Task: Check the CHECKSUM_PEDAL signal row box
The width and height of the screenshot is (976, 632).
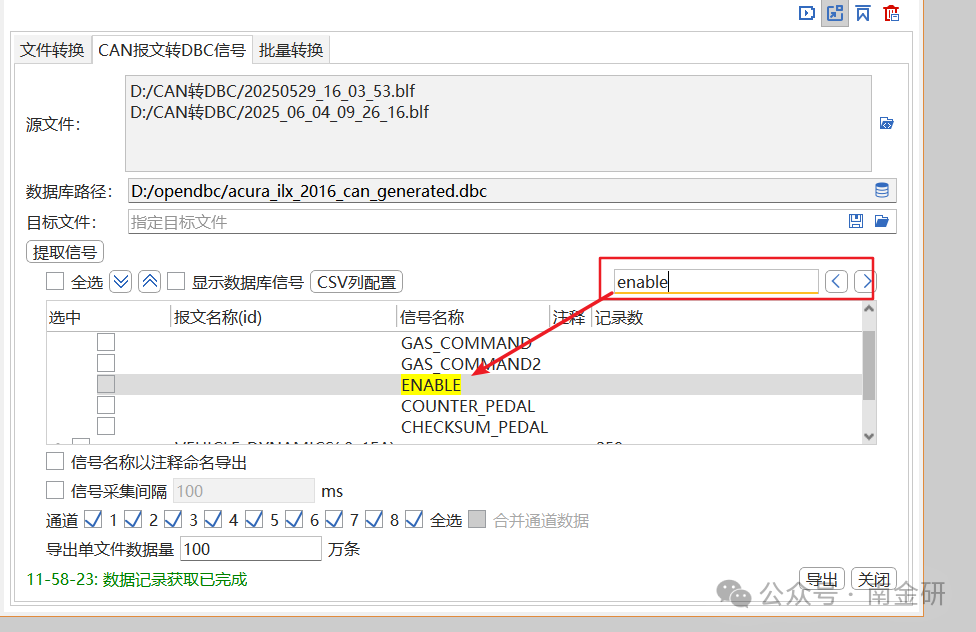Action: (106, 427)
